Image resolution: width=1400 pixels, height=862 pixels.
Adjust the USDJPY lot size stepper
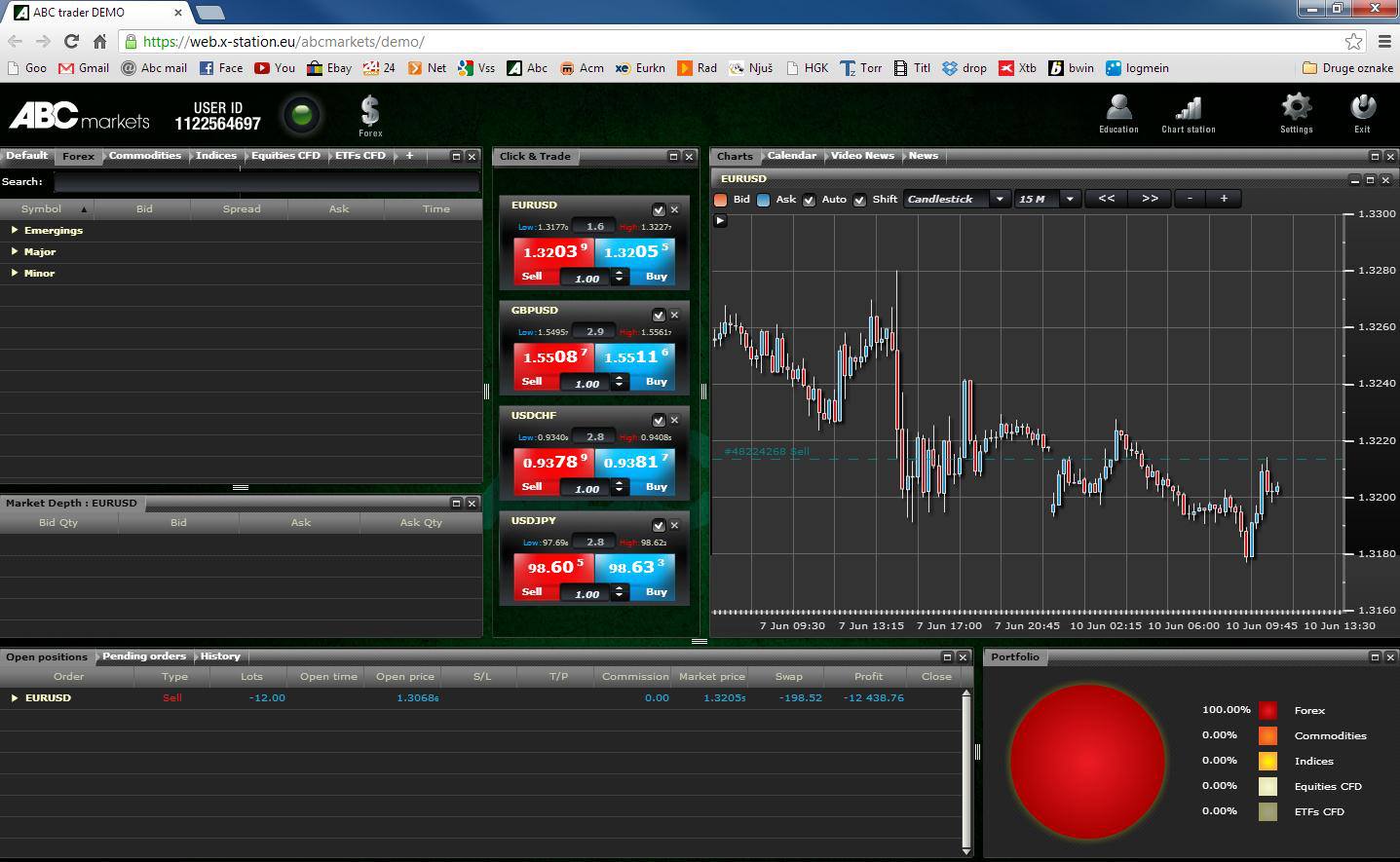click(619, 592)
